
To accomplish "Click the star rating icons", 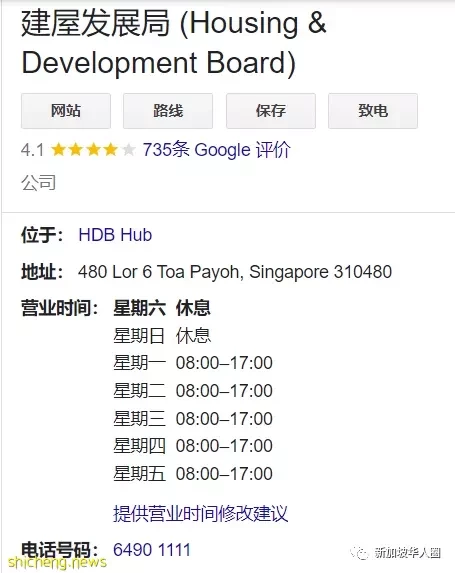I will (93, 150).
